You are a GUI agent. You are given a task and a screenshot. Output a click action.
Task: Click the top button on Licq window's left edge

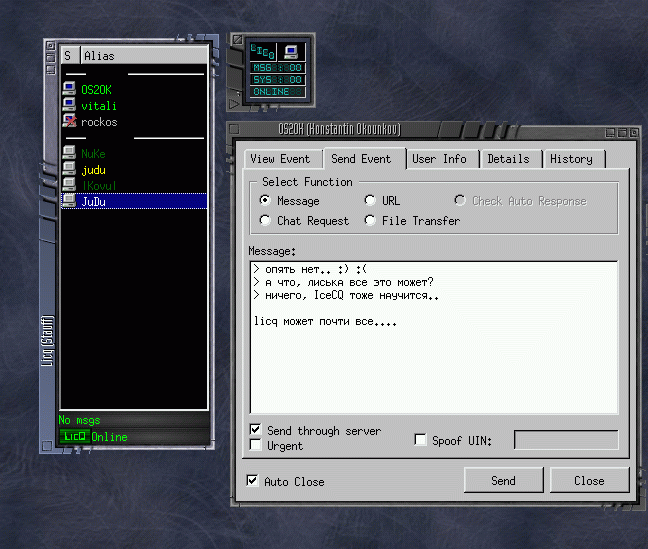click(x=50, y=45)
